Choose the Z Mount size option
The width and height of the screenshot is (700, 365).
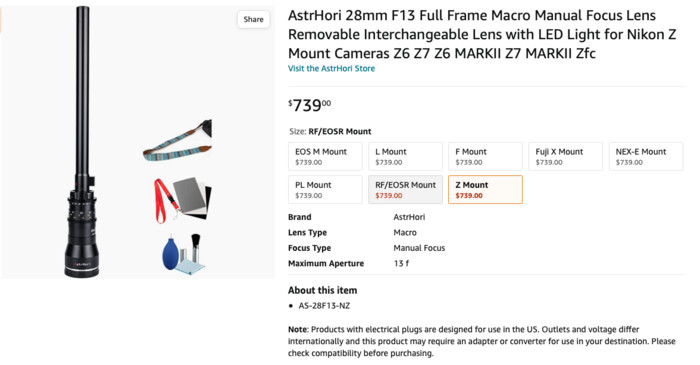(485, 190)
